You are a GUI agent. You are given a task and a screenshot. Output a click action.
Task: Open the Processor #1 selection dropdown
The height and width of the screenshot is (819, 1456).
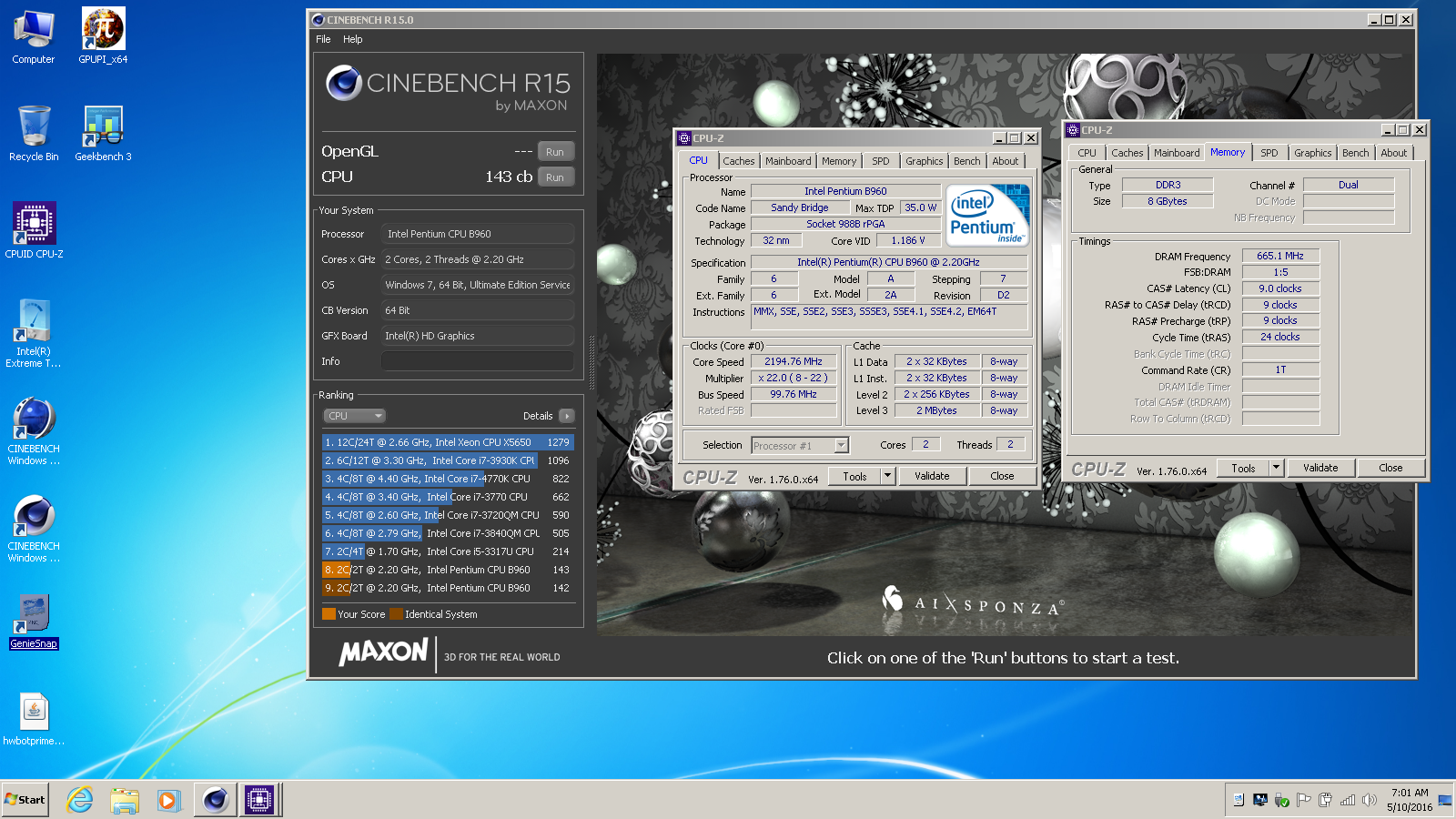(x=800, y=446)
